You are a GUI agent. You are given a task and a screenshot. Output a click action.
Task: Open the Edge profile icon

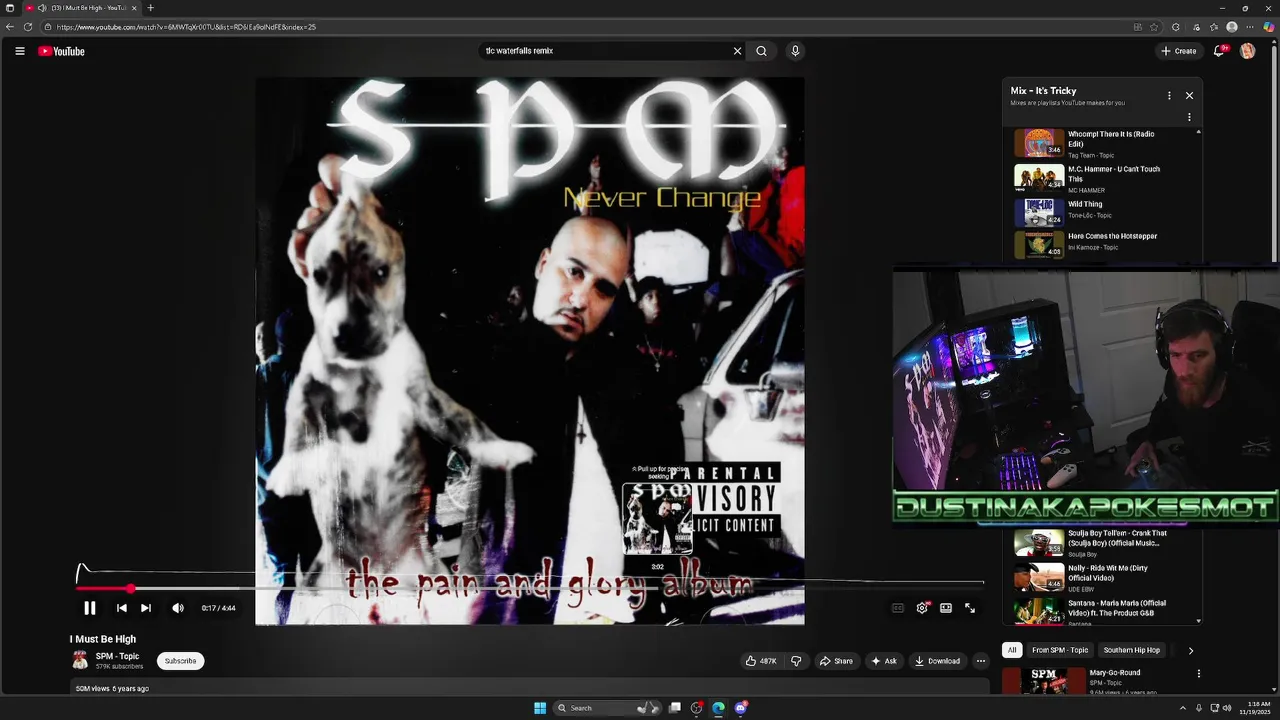point(1232,27)
